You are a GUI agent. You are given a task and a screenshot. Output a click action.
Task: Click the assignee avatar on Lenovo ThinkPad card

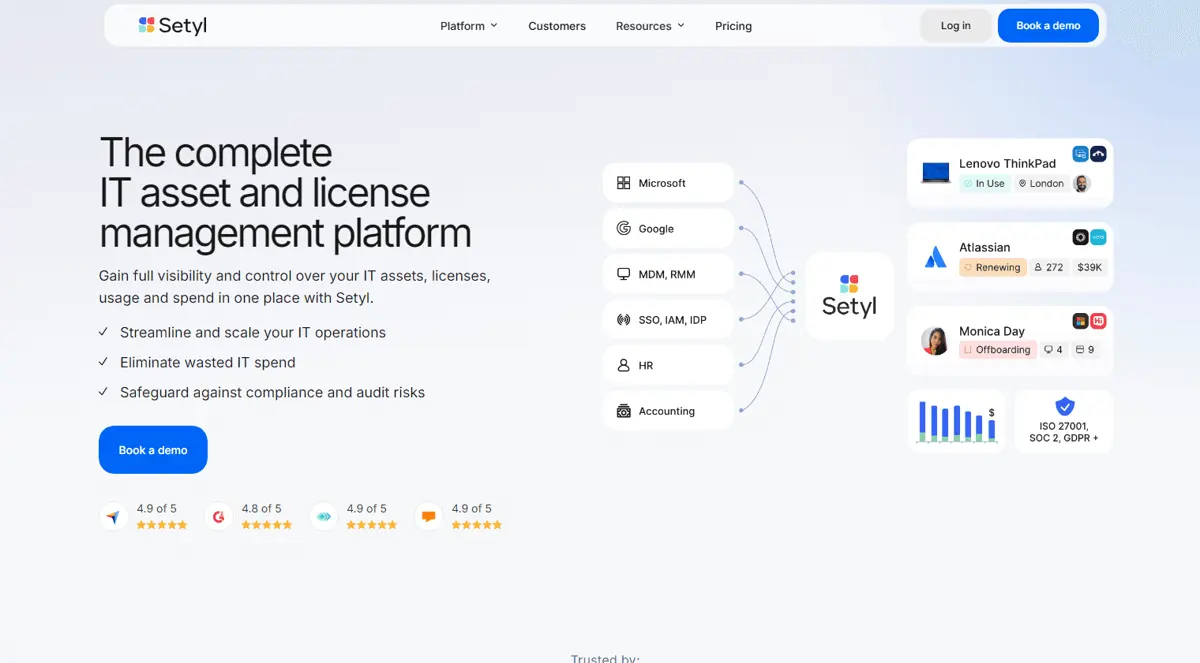click(x=1081, y=184)
